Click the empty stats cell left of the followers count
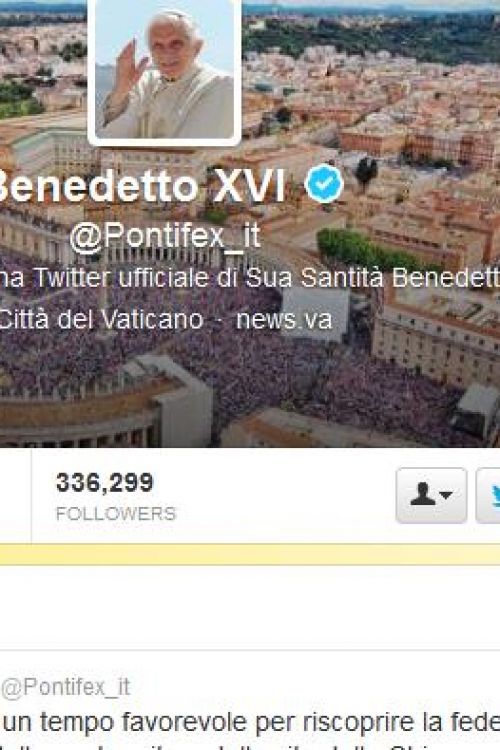This screenshot has height=750, width=500. coord(15,496)
